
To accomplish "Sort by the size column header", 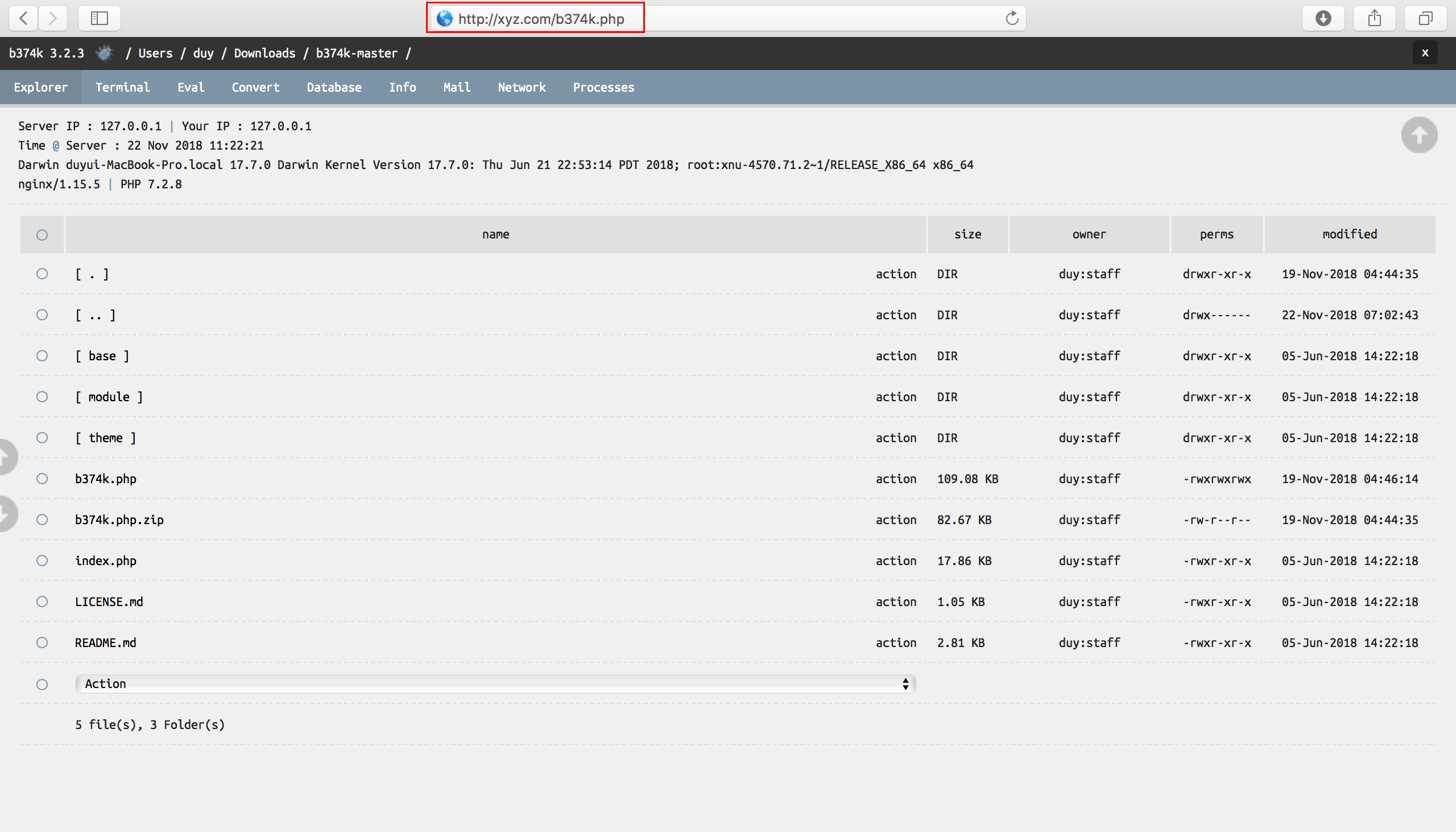I will pyautogui.click(x=967, y=234).
